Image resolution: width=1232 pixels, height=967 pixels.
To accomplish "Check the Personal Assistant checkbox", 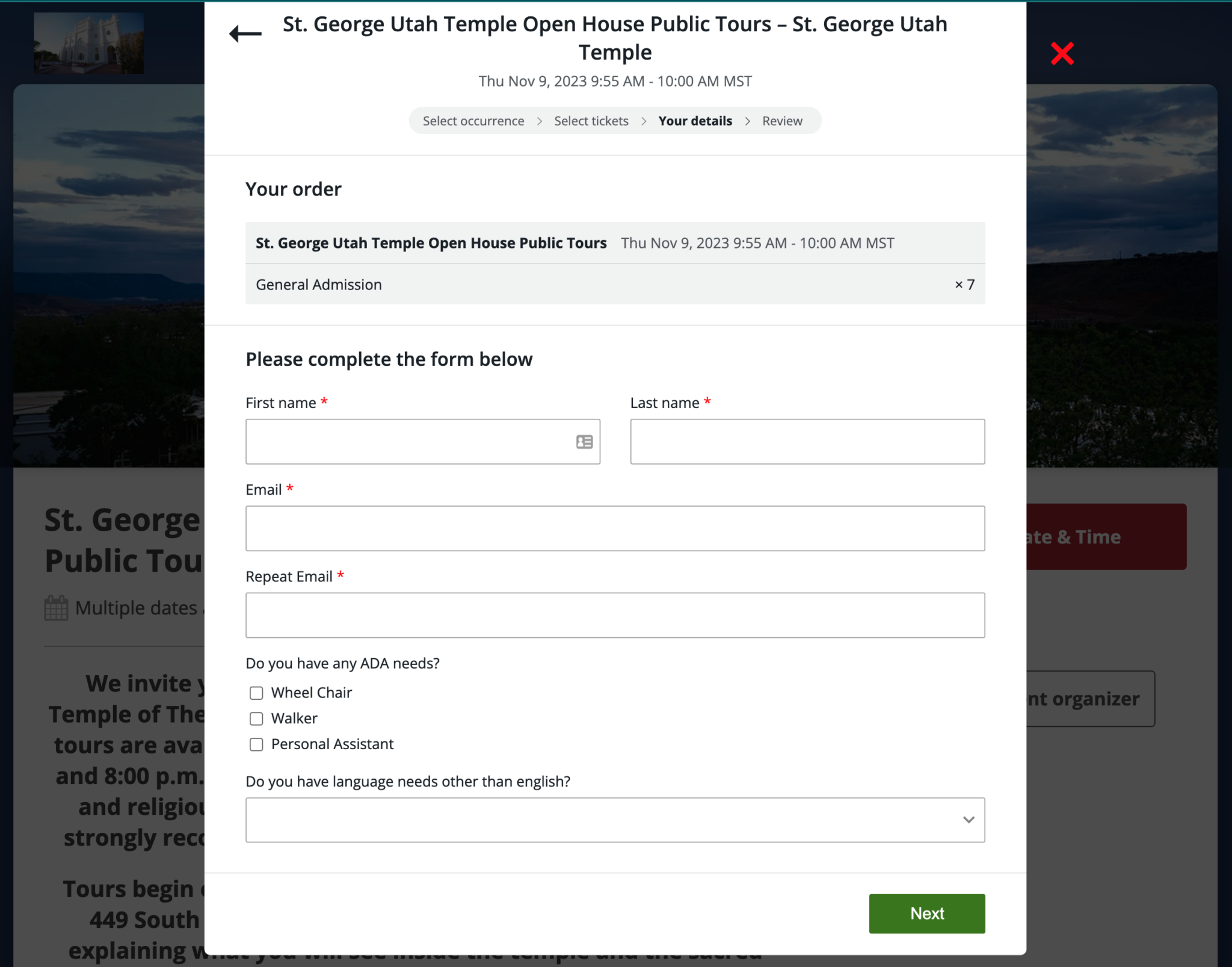I will pyautogui.click(x=256, y=744).
